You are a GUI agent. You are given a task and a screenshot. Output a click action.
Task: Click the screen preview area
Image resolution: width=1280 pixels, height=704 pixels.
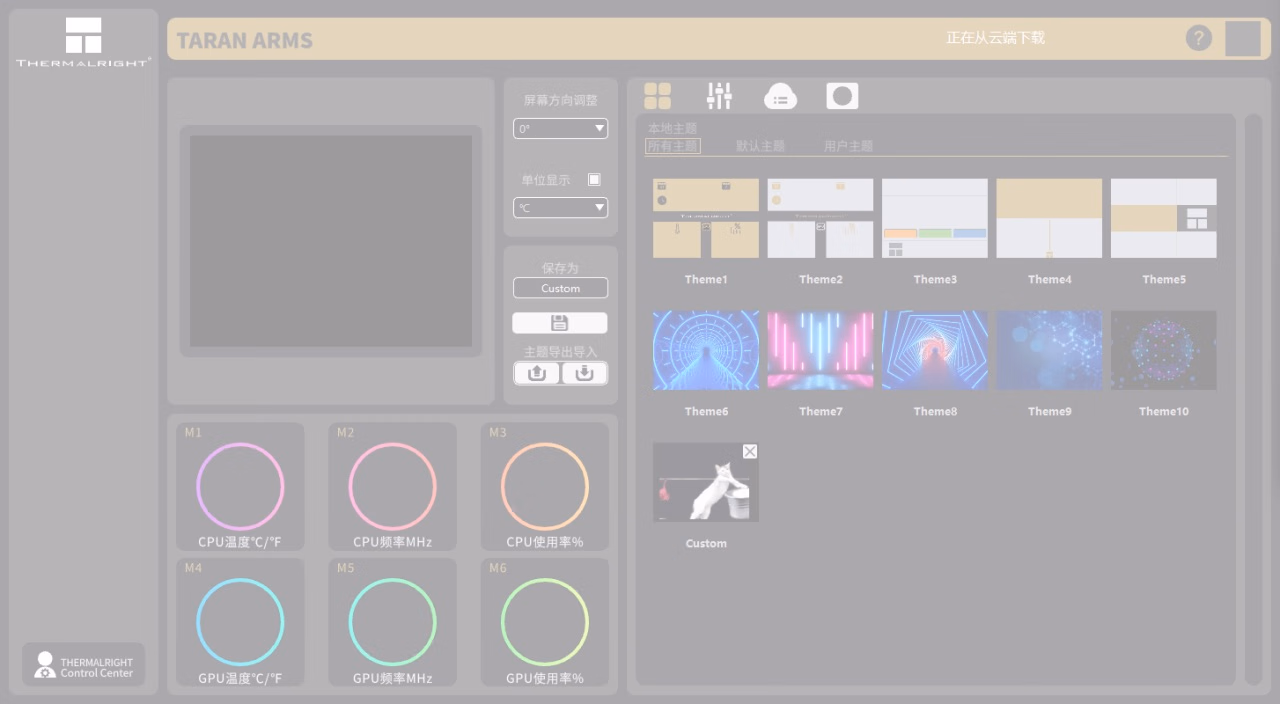(331, 241)
